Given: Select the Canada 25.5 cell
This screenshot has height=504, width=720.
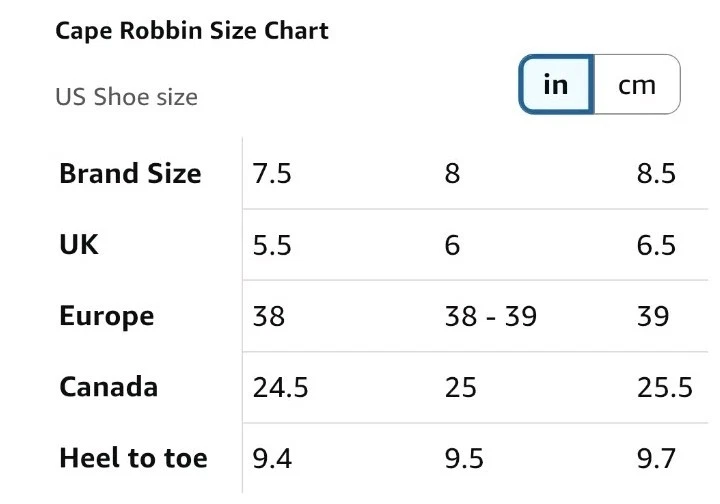Looking at the screenshot, I should pyautogui.click(x=665, y=387).
